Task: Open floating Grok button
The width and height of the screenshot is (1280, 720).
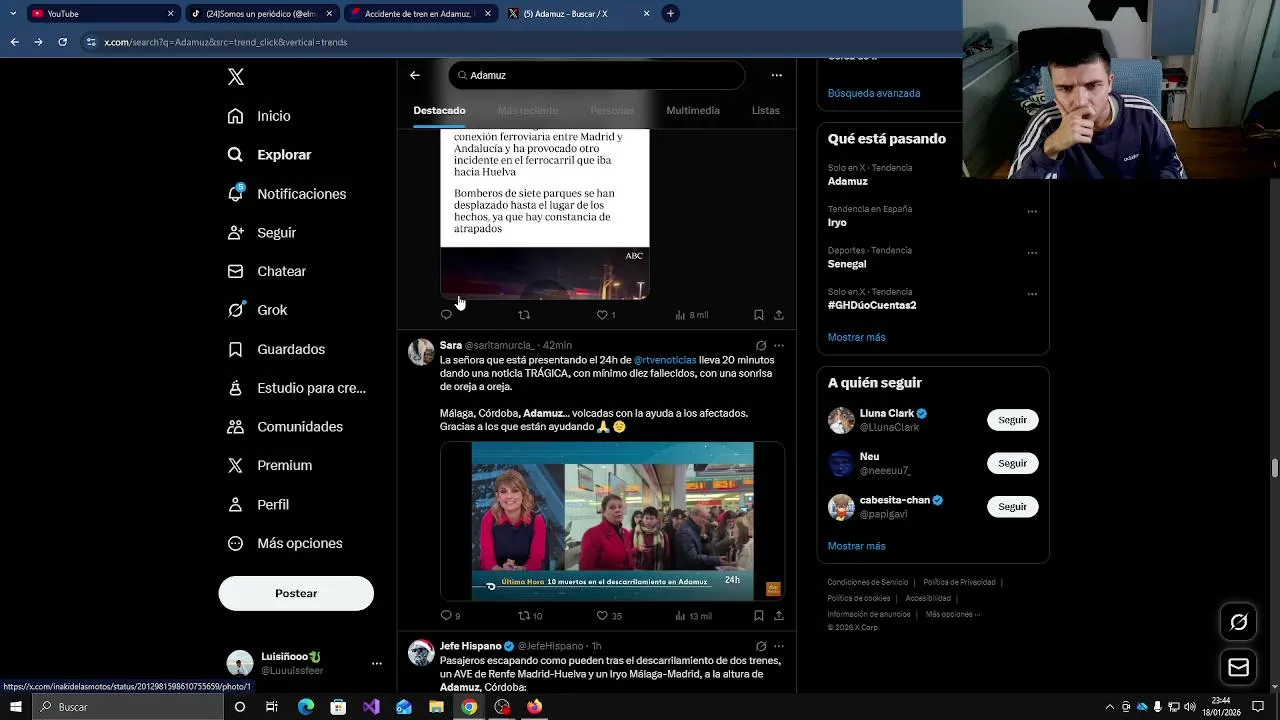Action: (x=1238, y=623)
